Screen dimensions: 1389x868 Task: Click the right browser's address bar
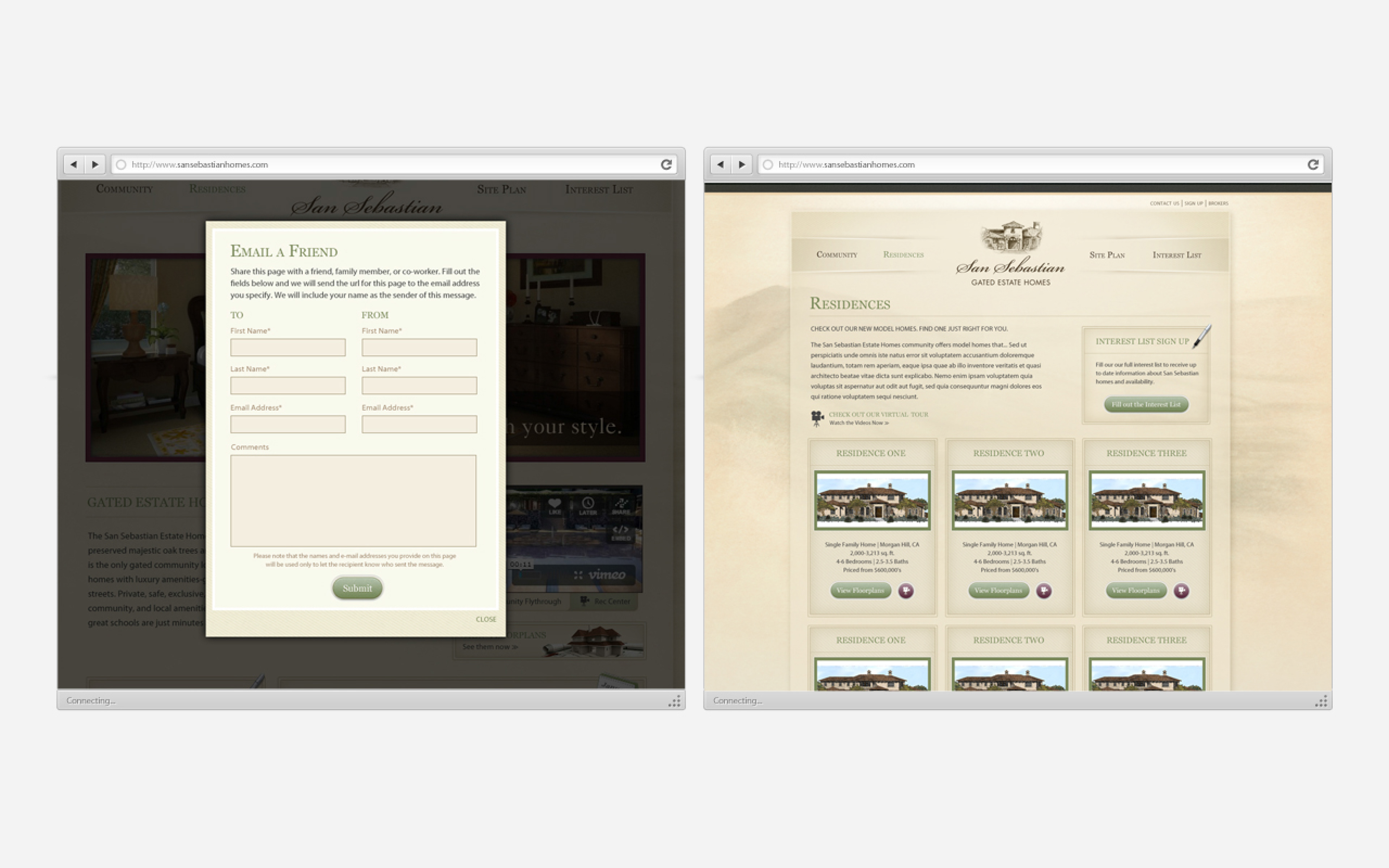(1041, 165)
